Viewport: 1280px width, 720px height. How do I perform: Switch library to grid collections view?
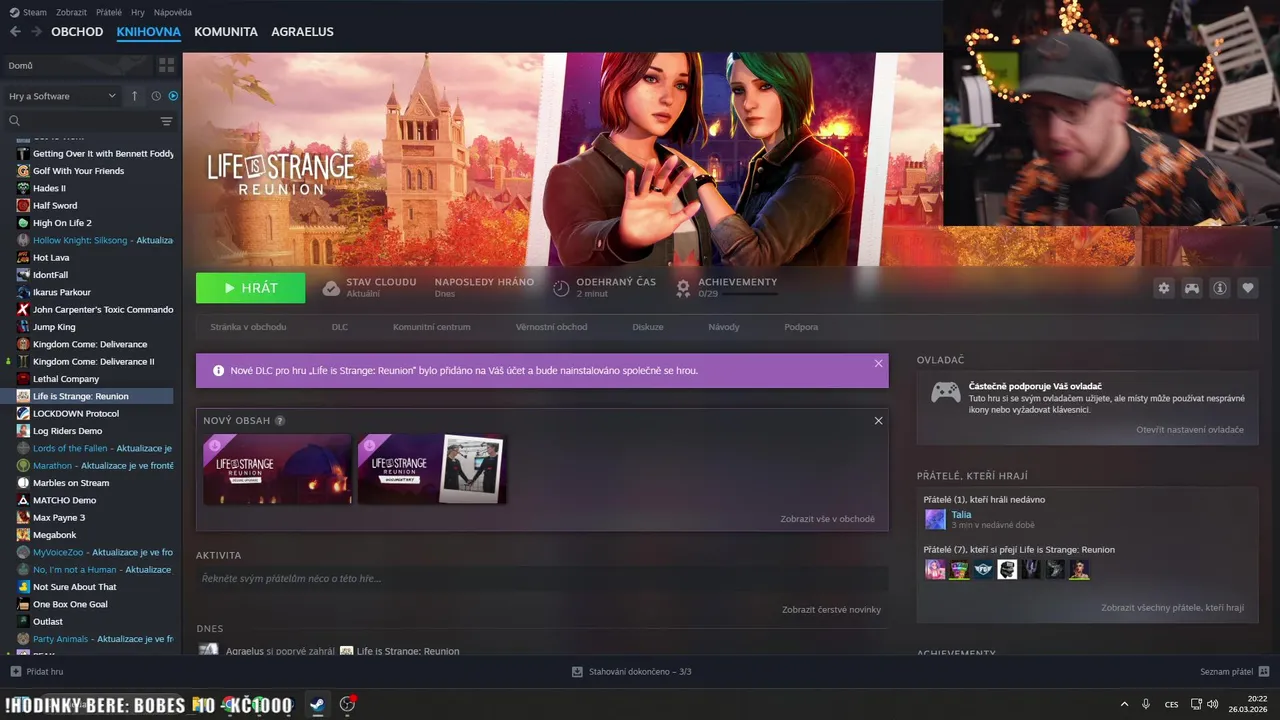coord(166,65)
